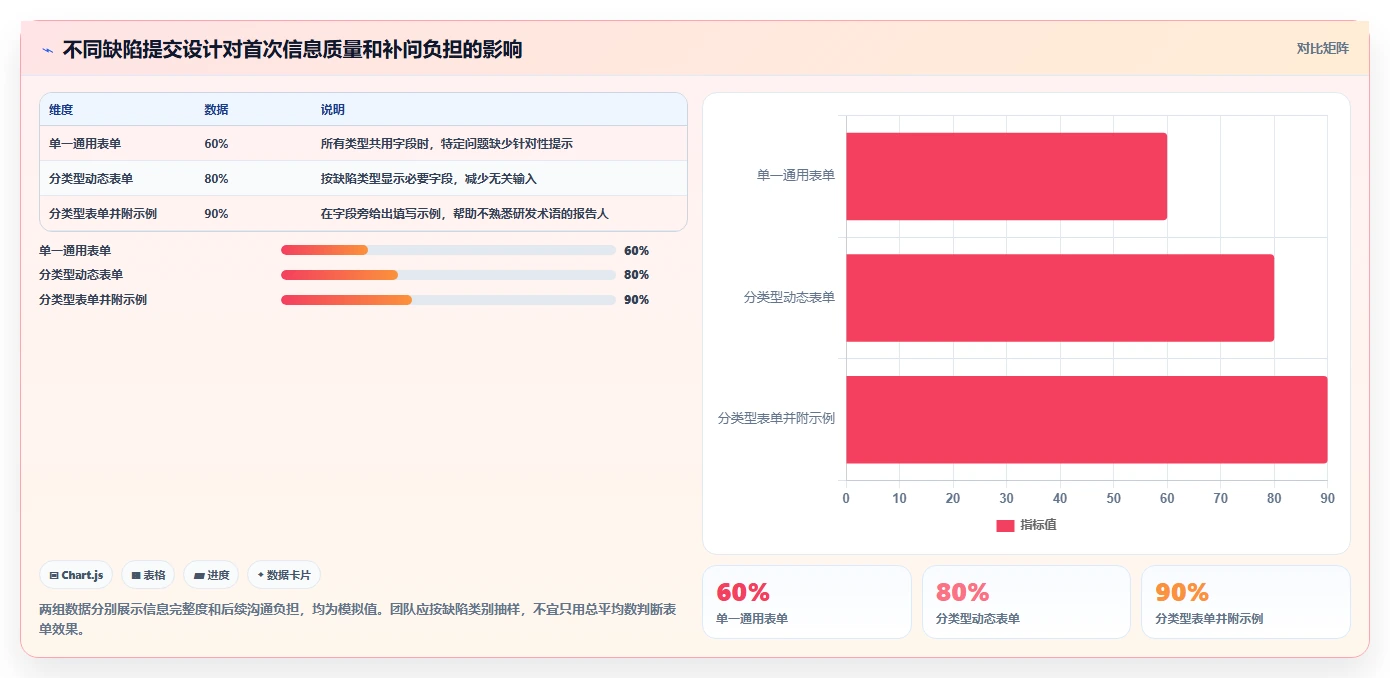Click the 60% cell in the table
The image size is (1390, 678).
216,144
